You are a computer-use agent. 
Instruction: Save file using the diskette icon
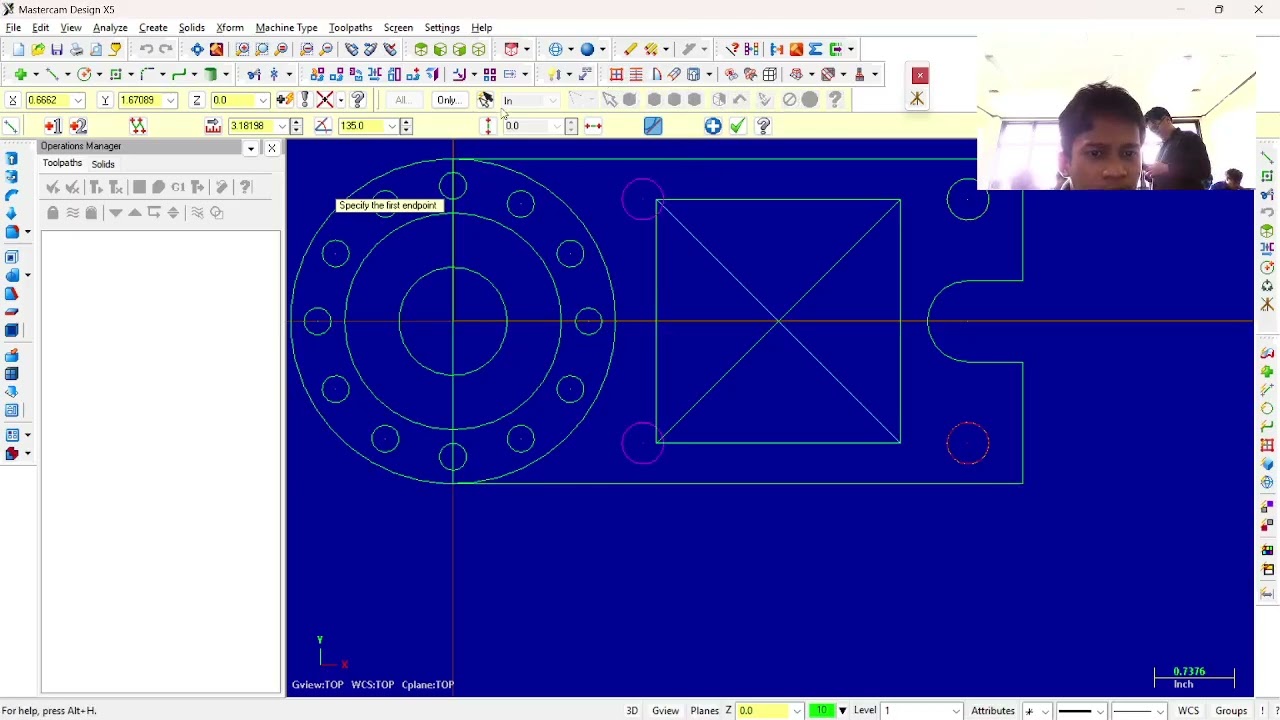[57, 49]
